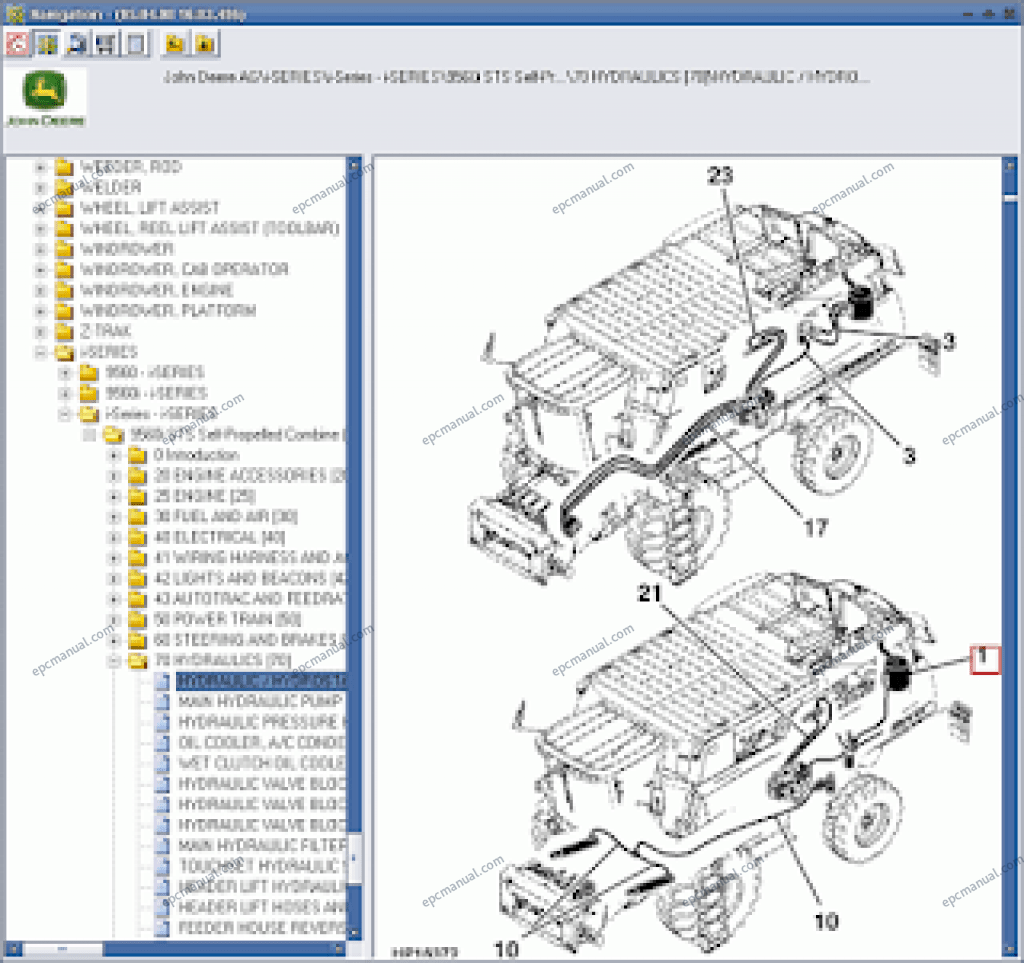Click the Z-TRAK folder icon
Image resolution: width=1024 pixels, height=963 pixels.
64,331
